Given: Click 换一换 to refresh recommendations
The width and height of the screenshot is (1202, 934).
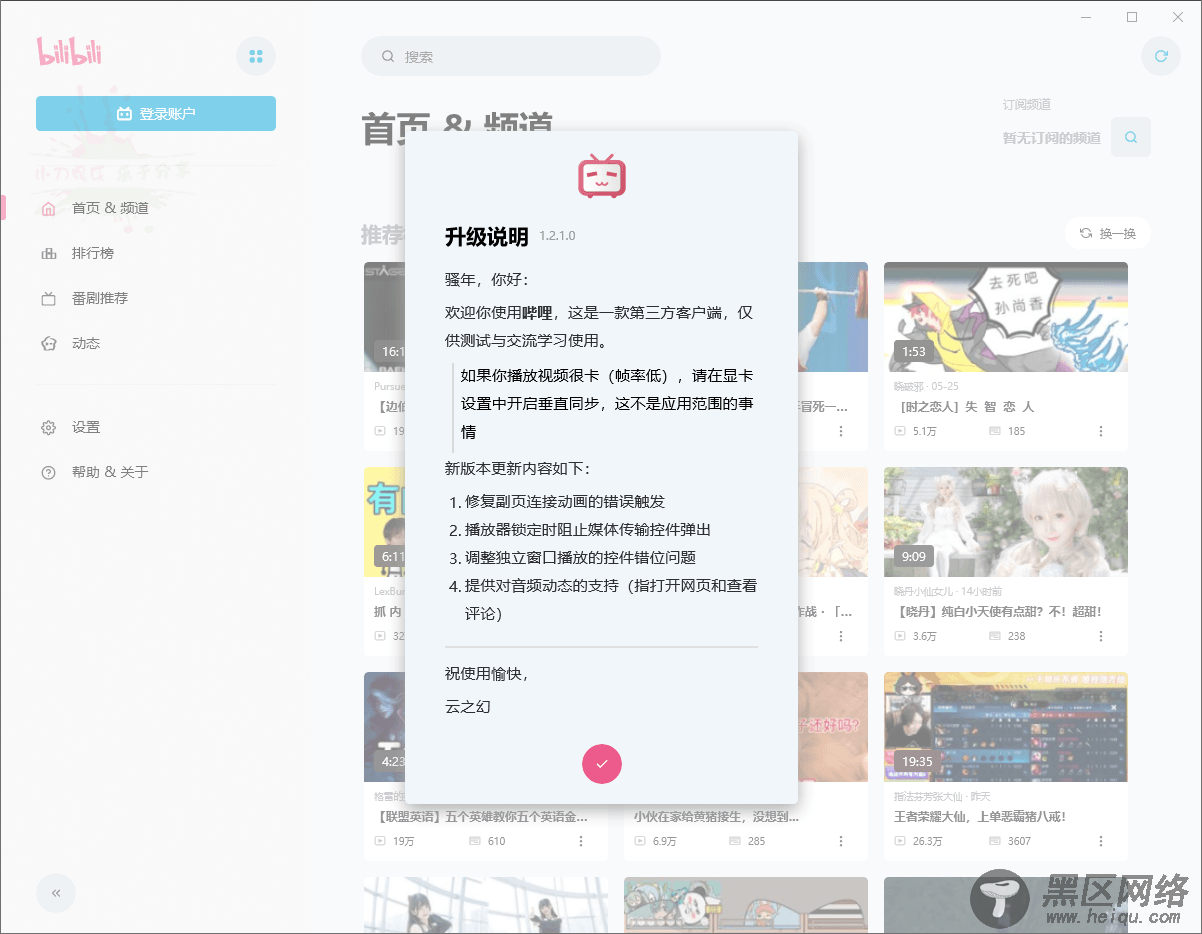Looking at the screenshot, I should tap(1108, 233).
